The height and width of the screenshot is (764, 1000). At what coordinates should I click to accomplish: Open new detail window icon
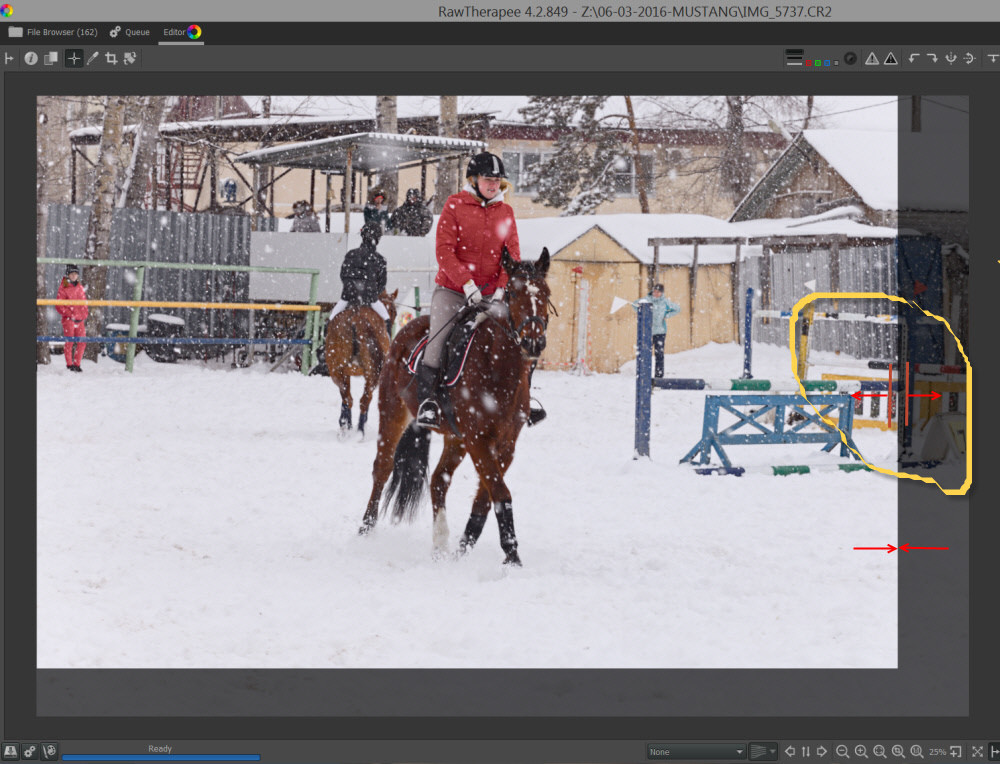[956, 752]
